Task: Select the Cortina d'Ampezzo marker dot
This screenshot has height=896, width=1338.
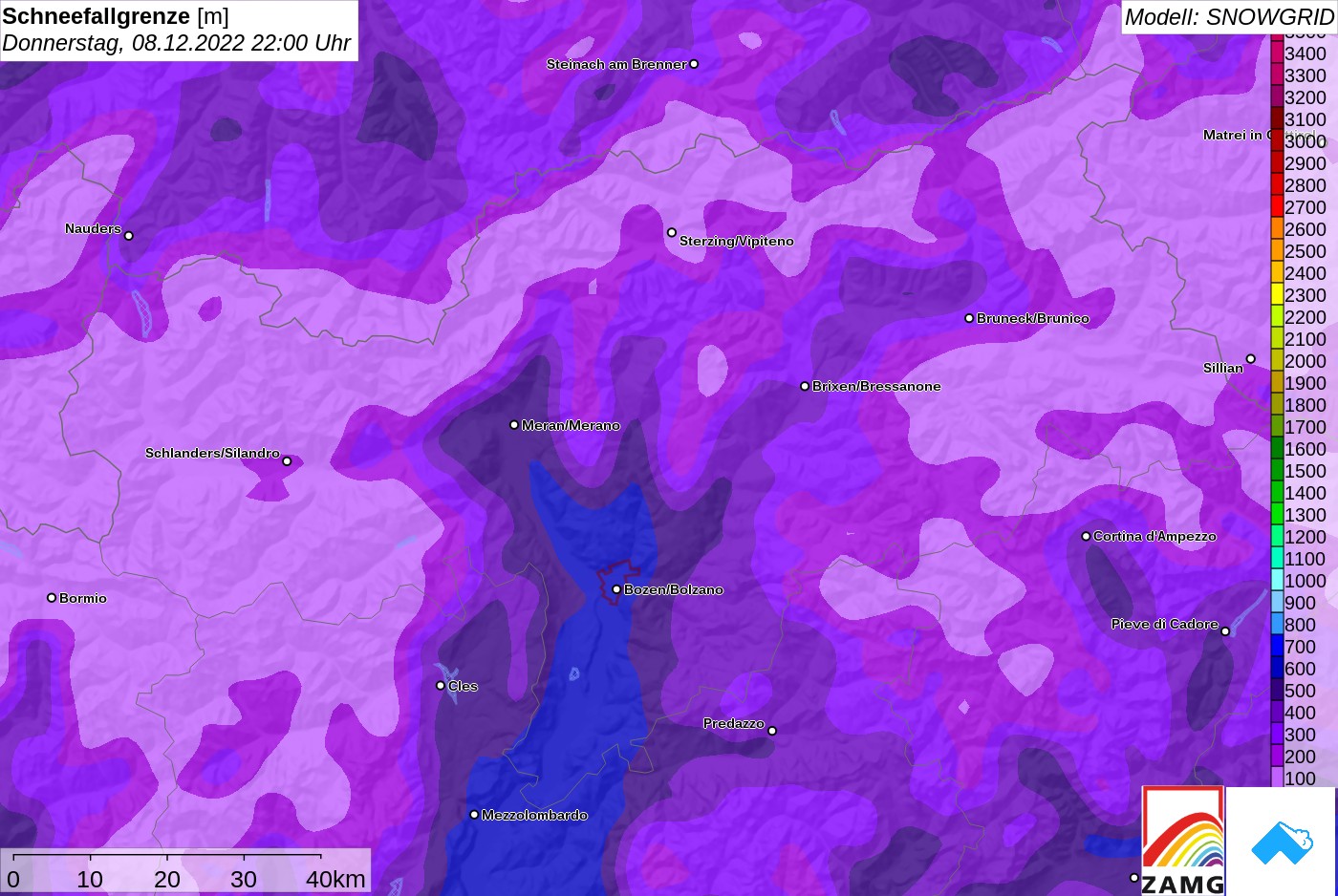Action: 1086,536
